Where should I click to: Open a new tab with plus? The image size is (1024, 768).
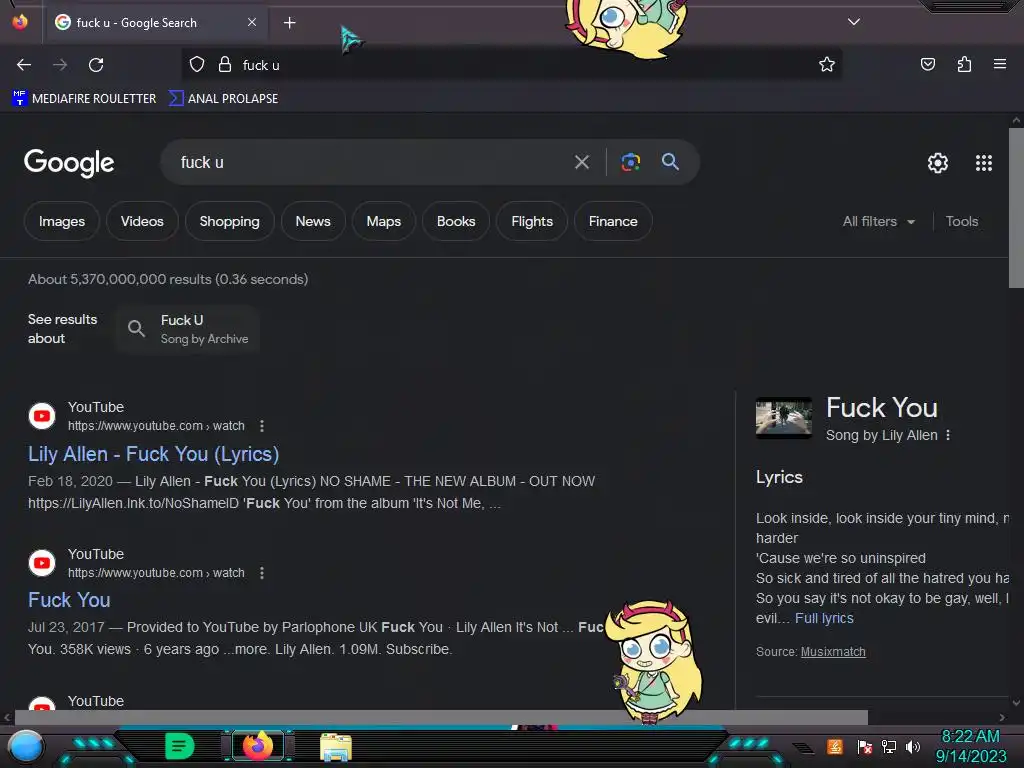pos(289,23)
